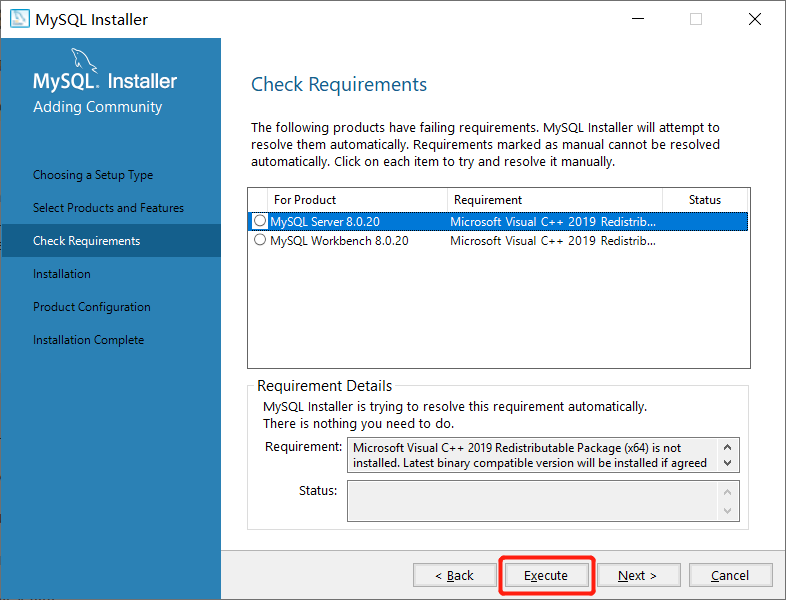Click down arrow of the Status box scrollbar
Screen dimensions: 786x600
[728, 511]
